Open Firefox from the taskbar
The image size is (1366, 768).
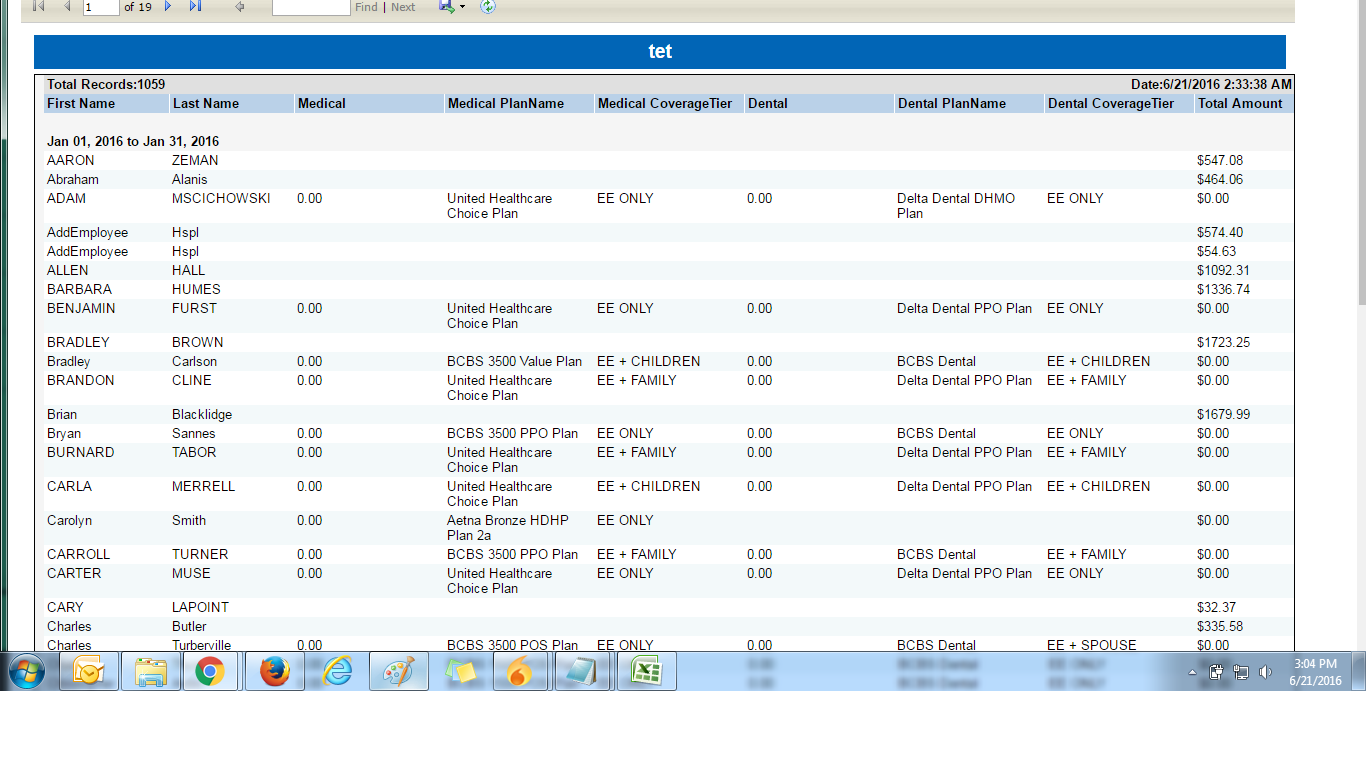point(274,672)
